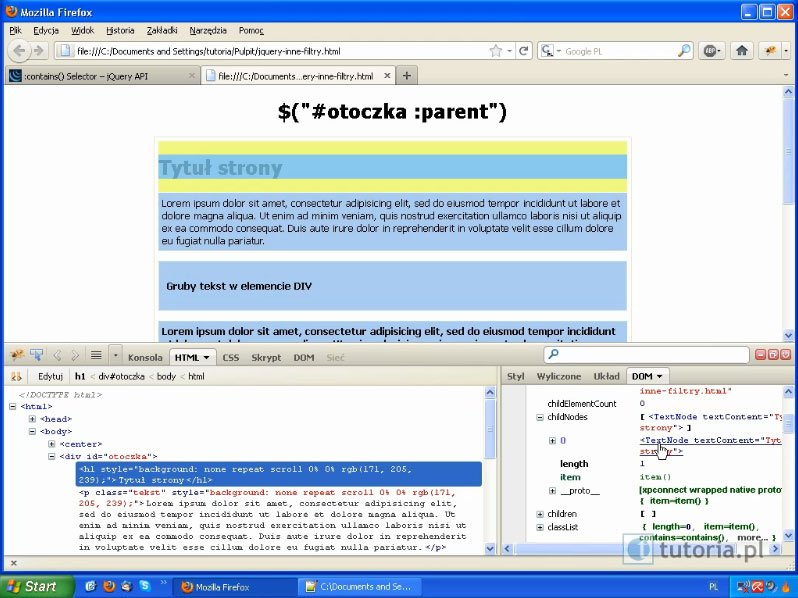
Task: Open a new tab with the plus button
Action: (407, 76)
